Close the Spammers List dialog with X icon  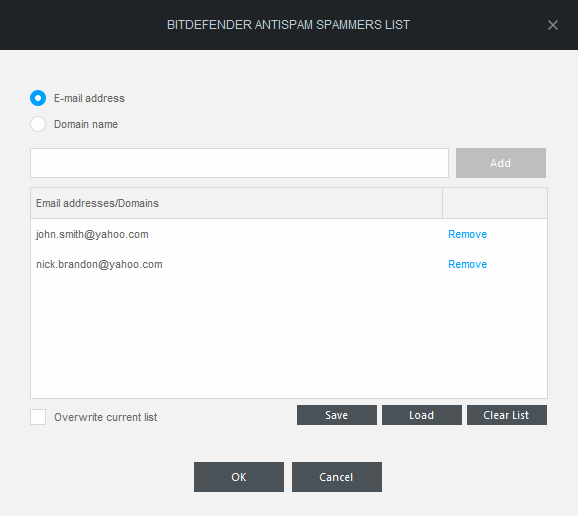[553, 25]
